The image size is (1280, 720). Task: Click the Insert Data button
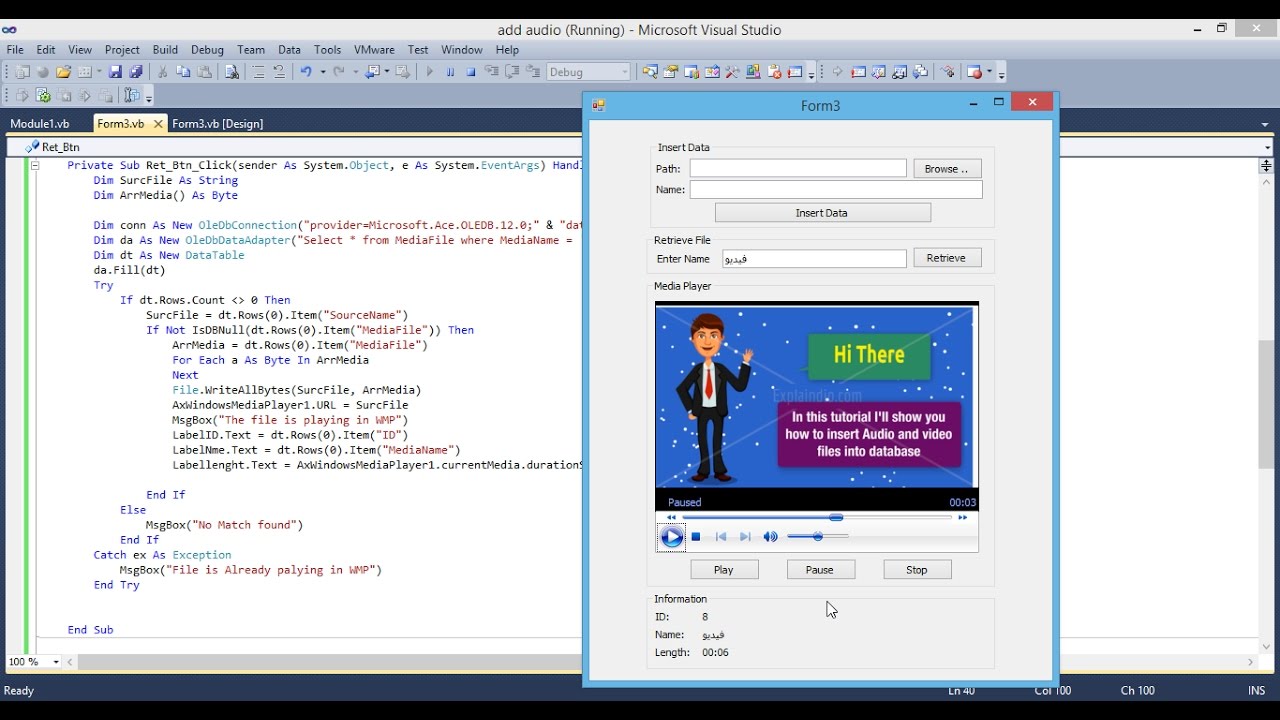pyautogui.click(x=822, y=213)
